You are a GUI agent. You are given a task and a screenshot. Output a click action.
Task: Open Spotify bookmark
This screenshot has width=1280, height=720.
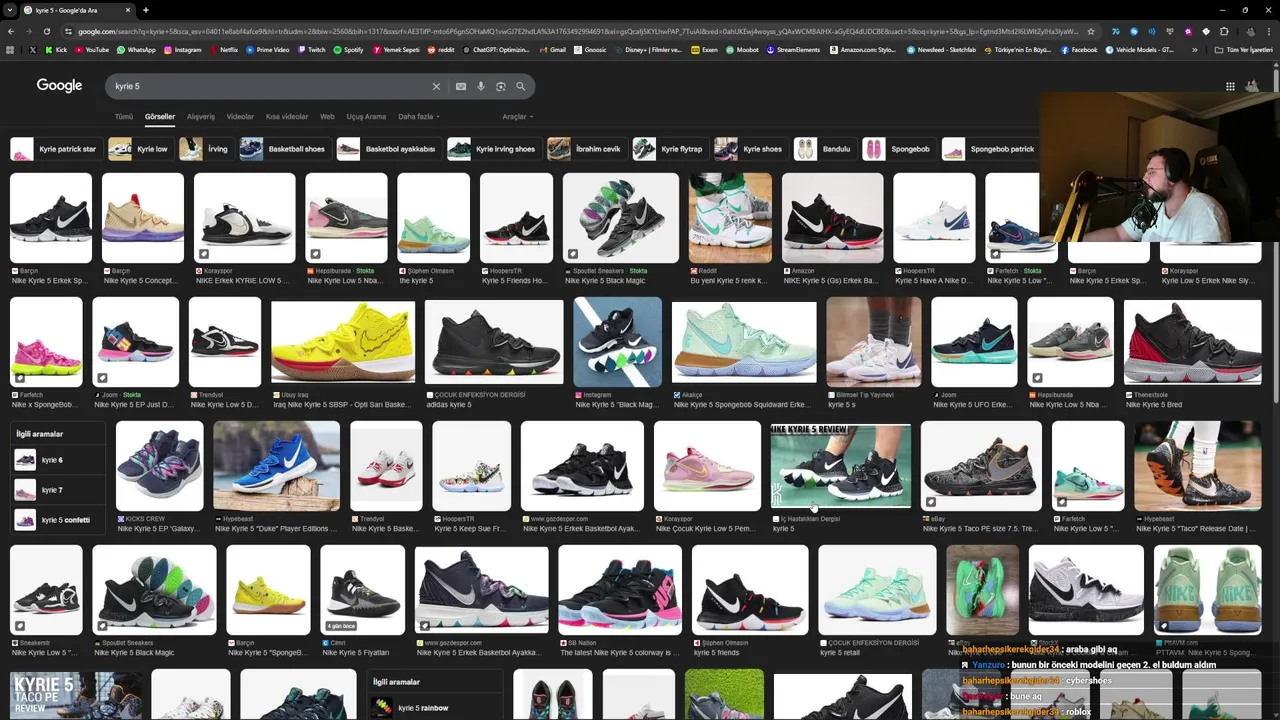coord(348,49)
